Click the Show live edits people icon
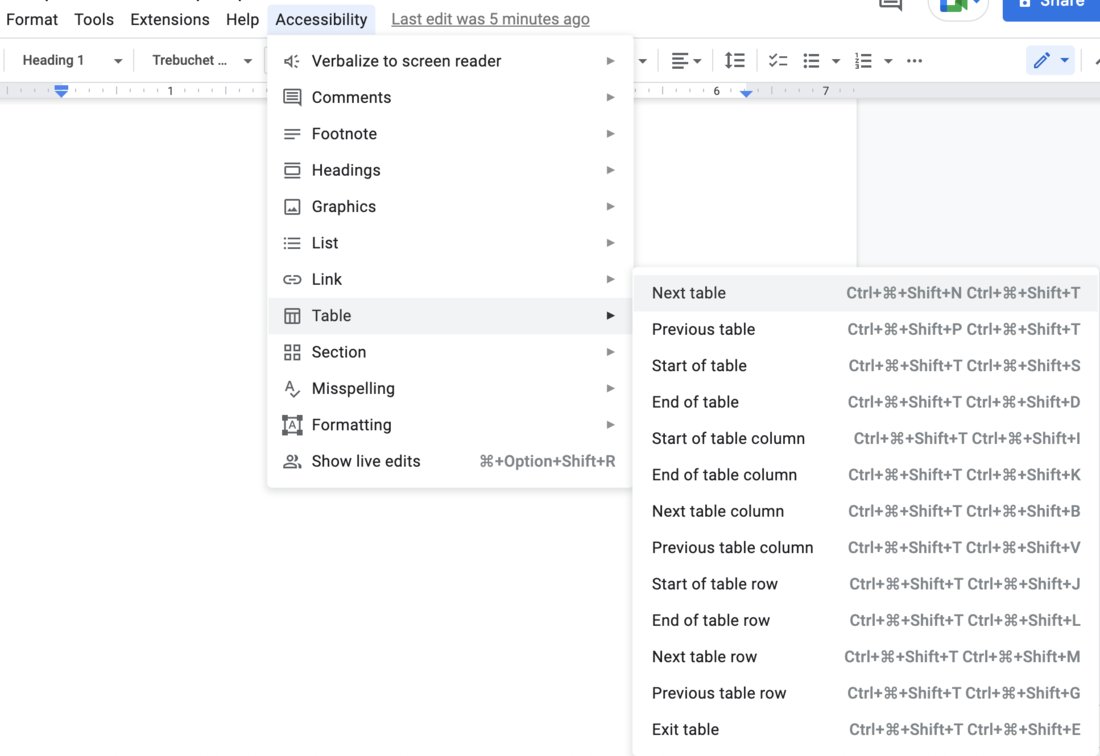Viewport: 1100px width, 756px height. (x=292, y=461)
